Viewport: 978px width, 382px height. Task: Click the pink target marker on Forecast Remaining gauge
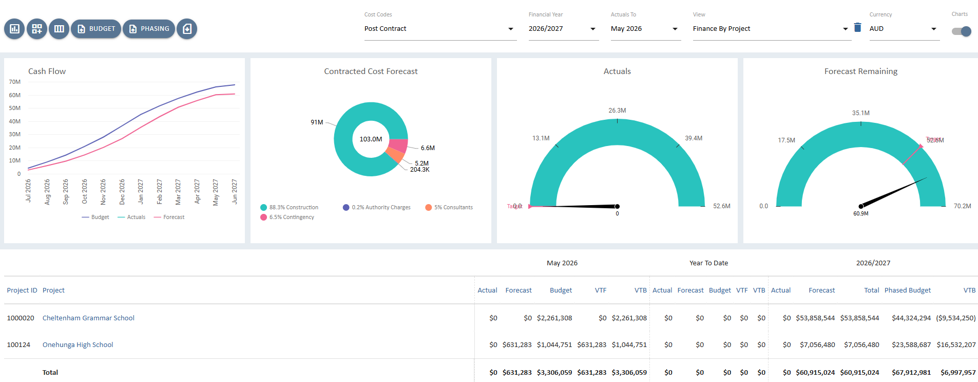913,154
